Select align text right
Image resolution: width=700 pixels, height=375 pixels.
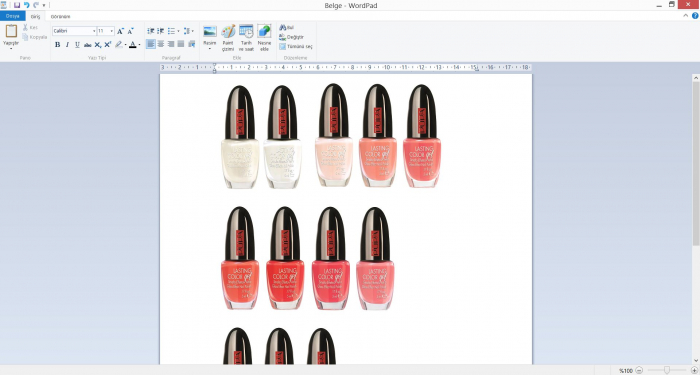(171, 44)
